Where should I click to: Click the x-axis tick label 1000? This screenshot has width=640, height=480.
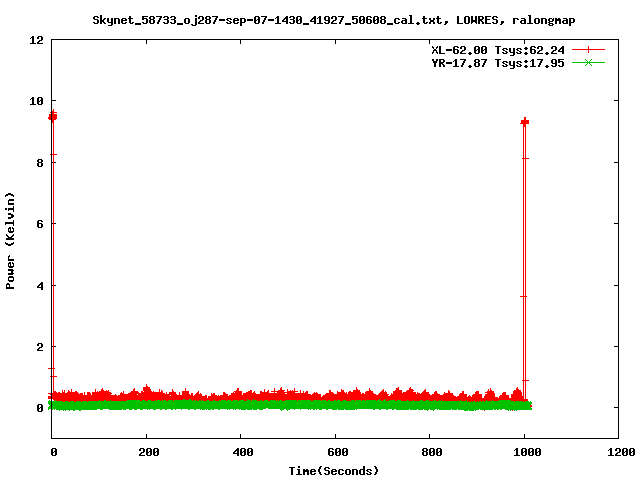pyautogui.click(x=527, y=452)
